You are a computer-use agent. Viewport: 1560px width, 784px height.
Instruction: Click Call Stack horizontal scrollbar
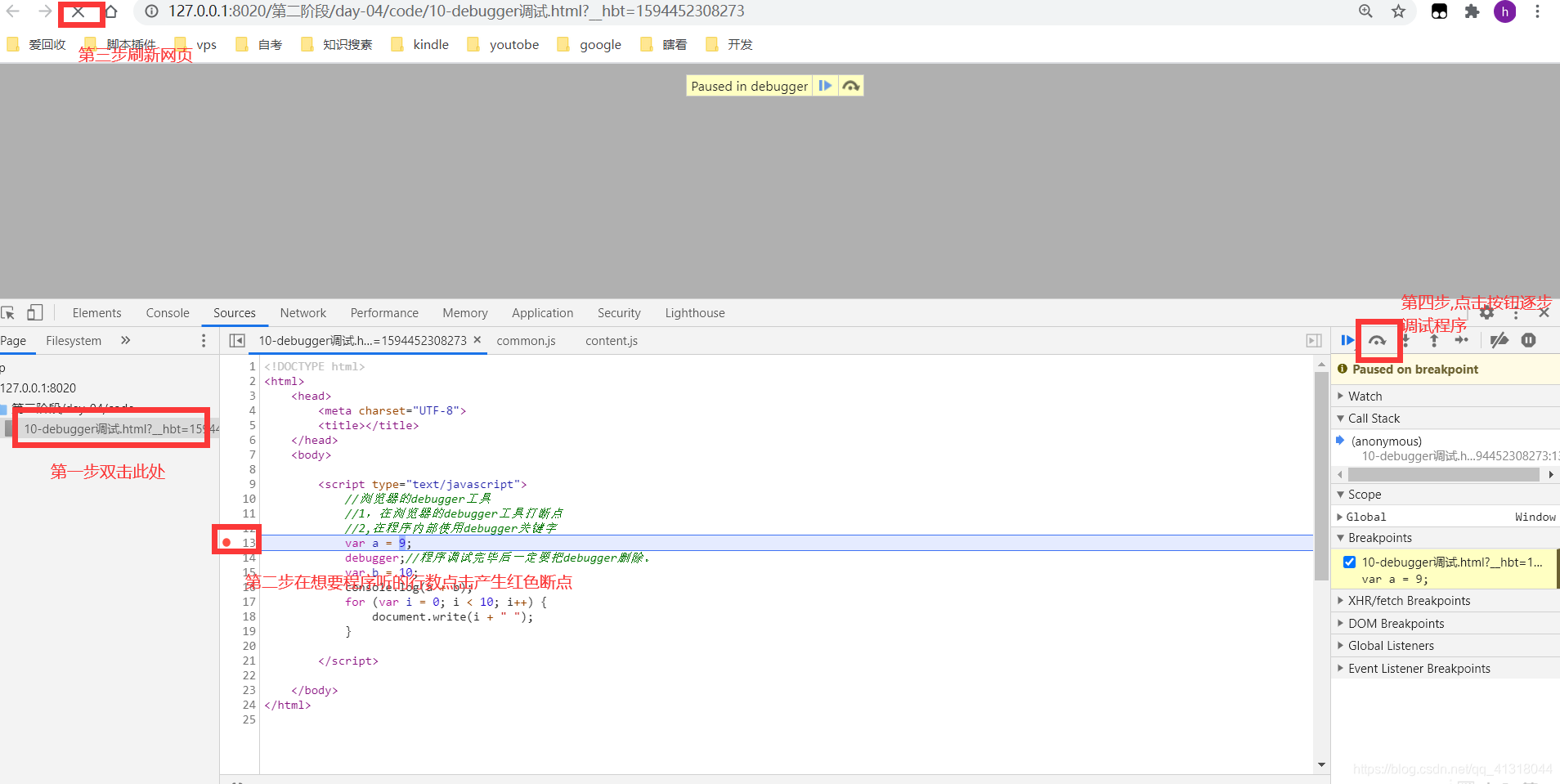click(1445, 474)
